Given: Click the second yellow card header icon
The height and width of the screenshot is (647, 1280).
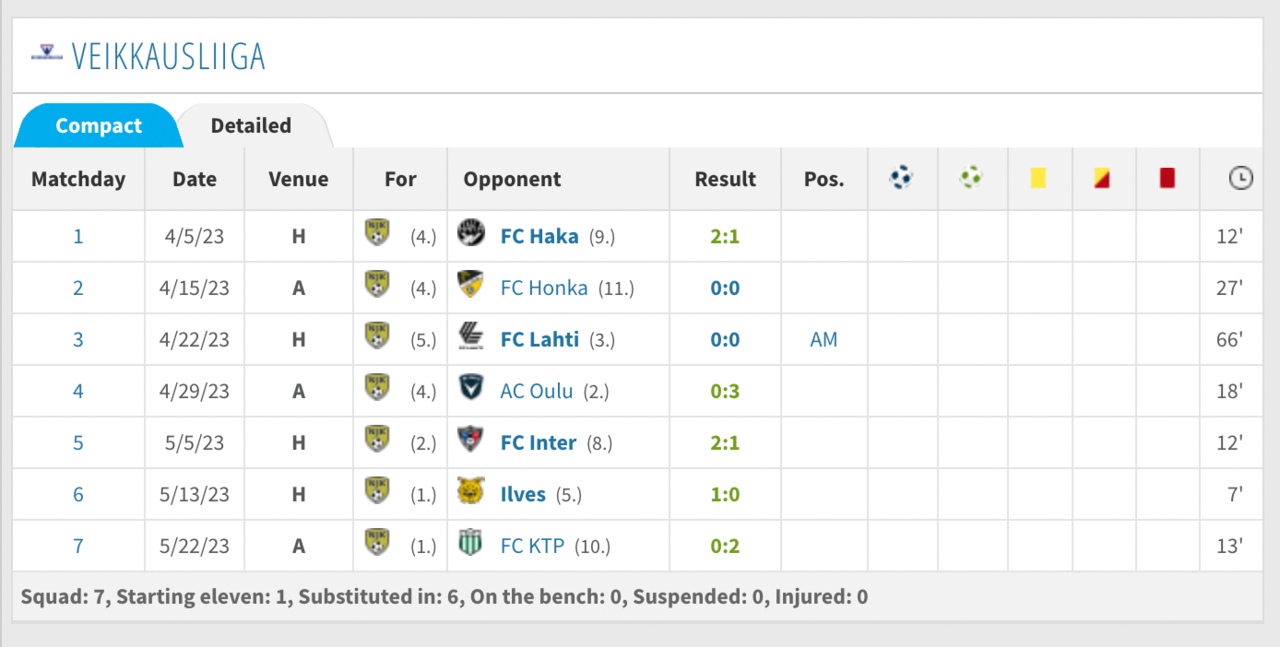Looking at the screenshot, I should [x=1102, y=178].
